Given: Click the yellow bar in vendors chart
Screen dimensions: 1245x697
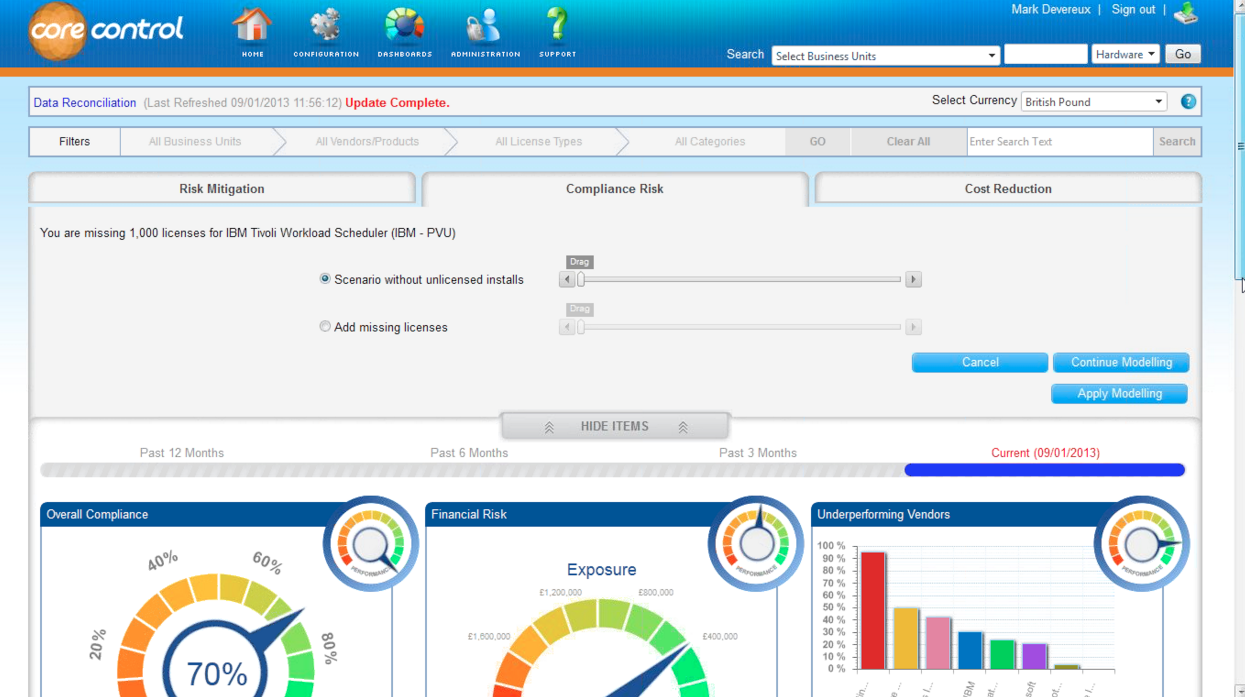Looking at the screenshot, I should [x=906, y=638].
